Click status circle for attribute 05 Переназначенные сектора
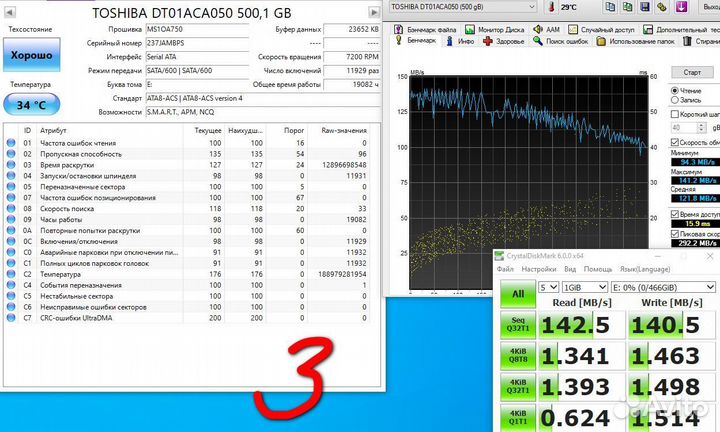720x432 pixels. click(x=11, y=186)
